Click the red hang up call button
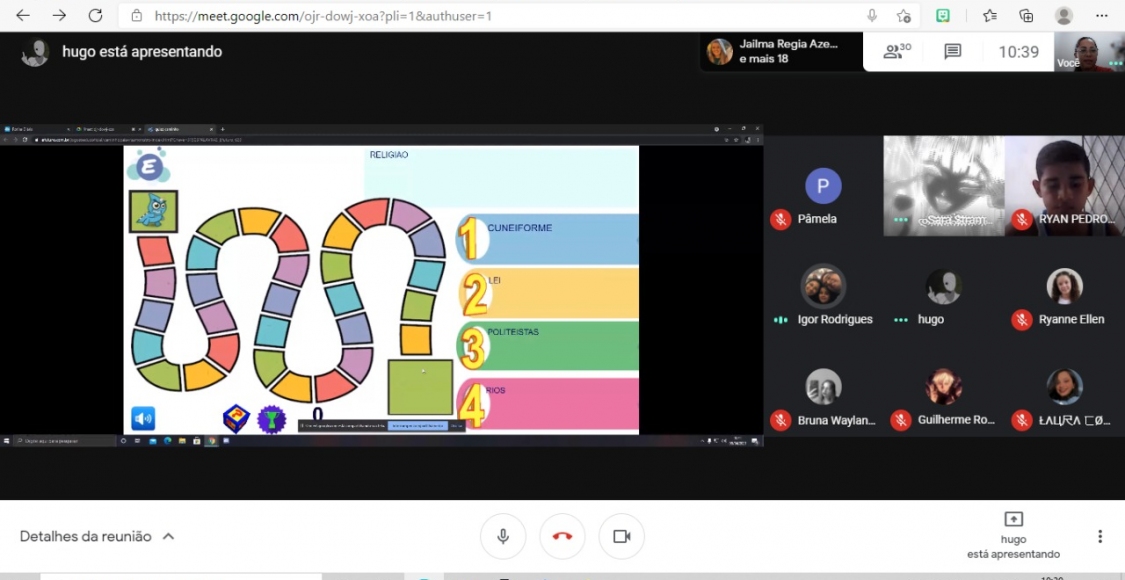Image resolution: width=1125 pixels, height=580 pixels. tap(562, 536)
